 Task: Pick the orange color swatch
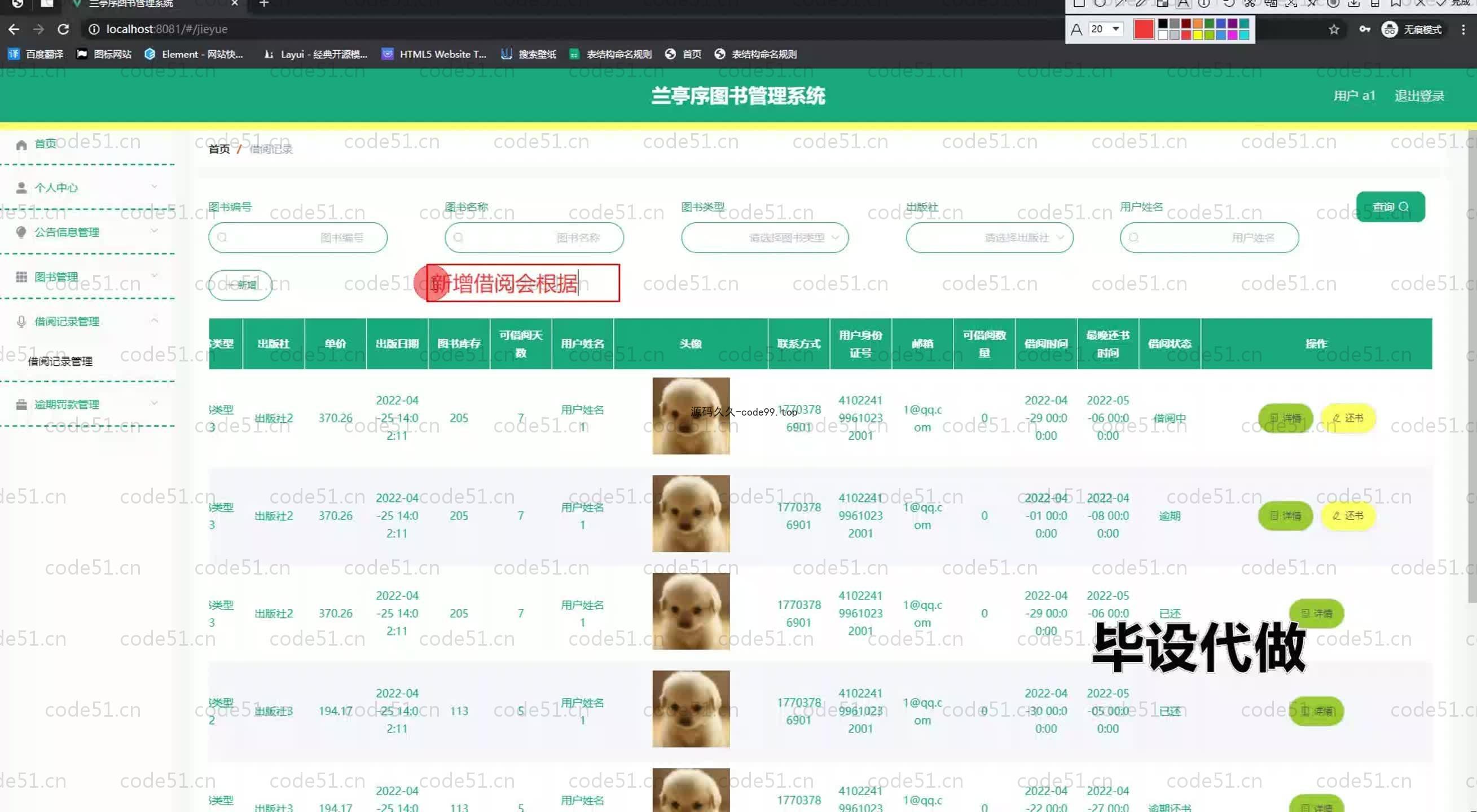click(x=1198, y=24)
